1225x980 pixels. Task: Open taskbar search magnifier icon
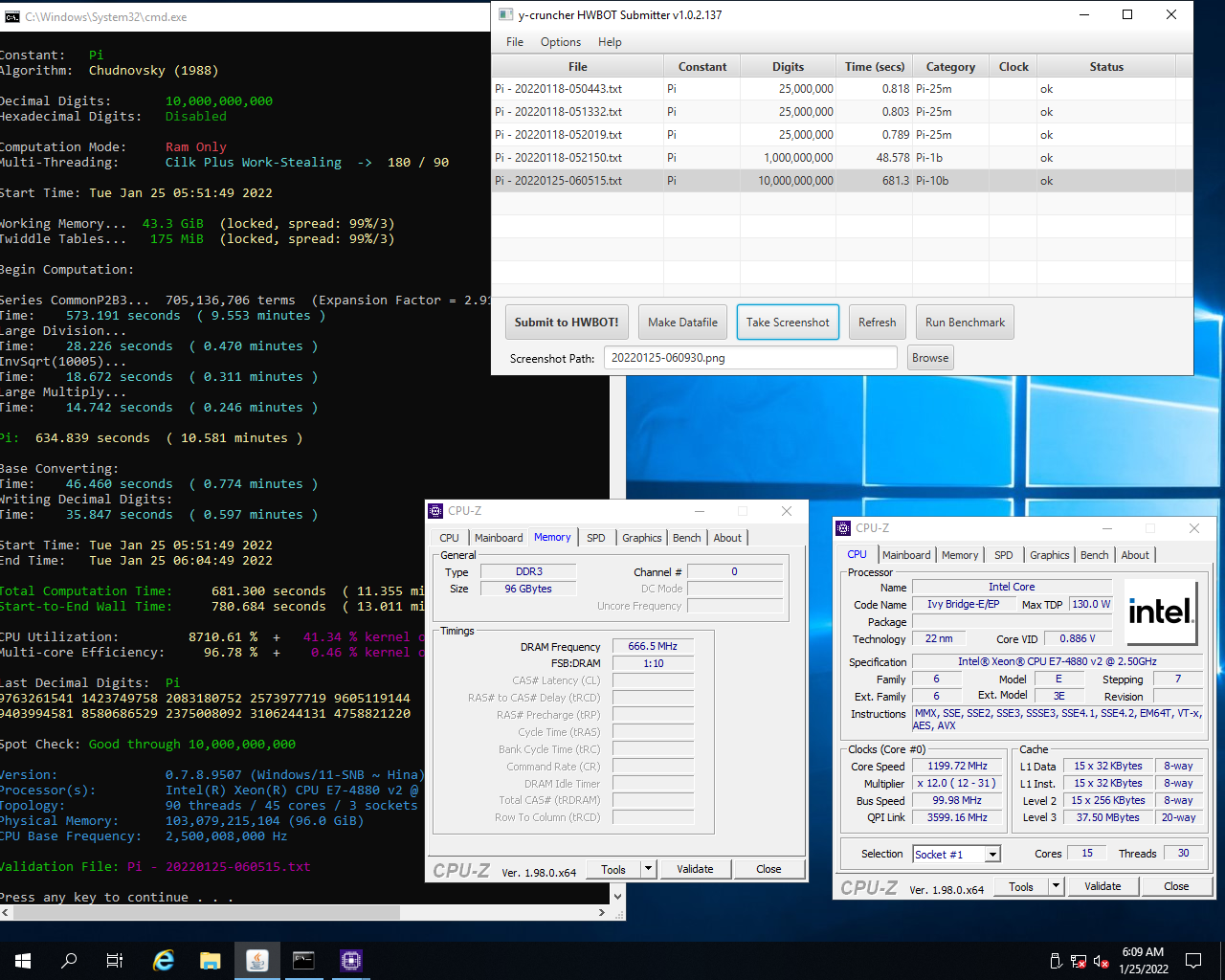pos(69,961)
